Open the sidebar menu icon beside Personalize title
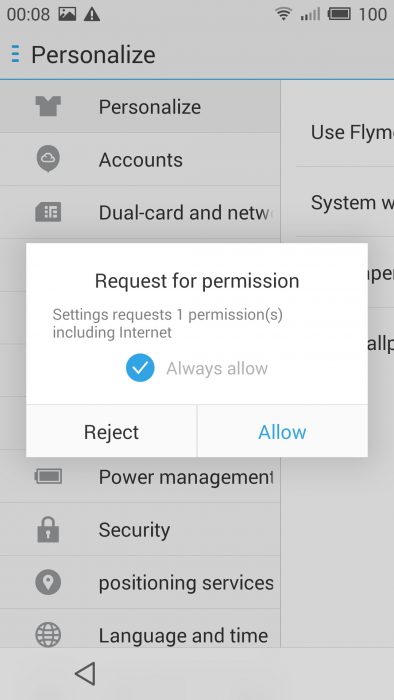Screen dimensions: 394x700 tap(16, 54)
